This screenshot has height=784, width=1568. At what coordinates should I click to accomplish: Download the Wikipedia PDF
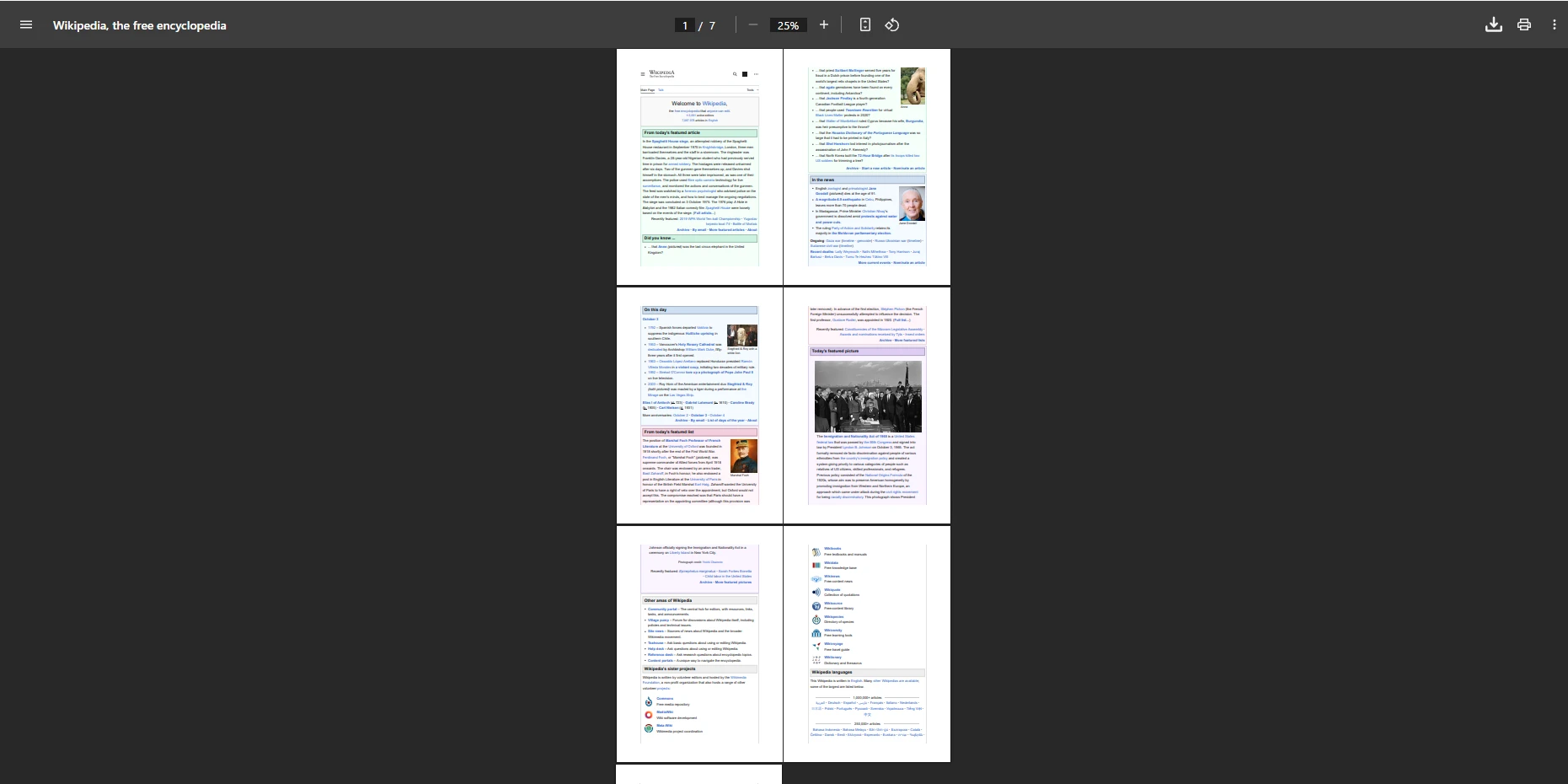[x=1494, y=24]
